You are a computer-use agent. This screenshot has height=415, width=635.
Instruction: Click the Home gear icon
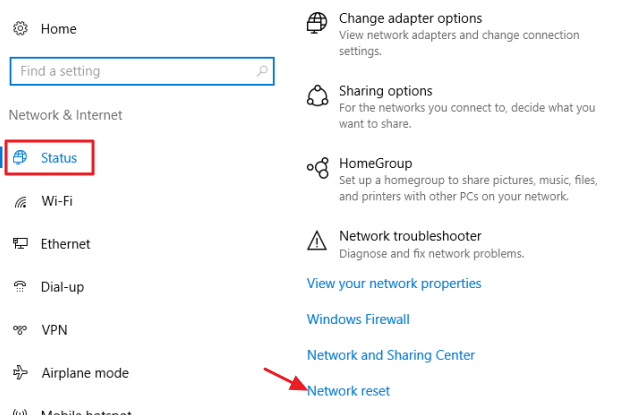point(20,29)
